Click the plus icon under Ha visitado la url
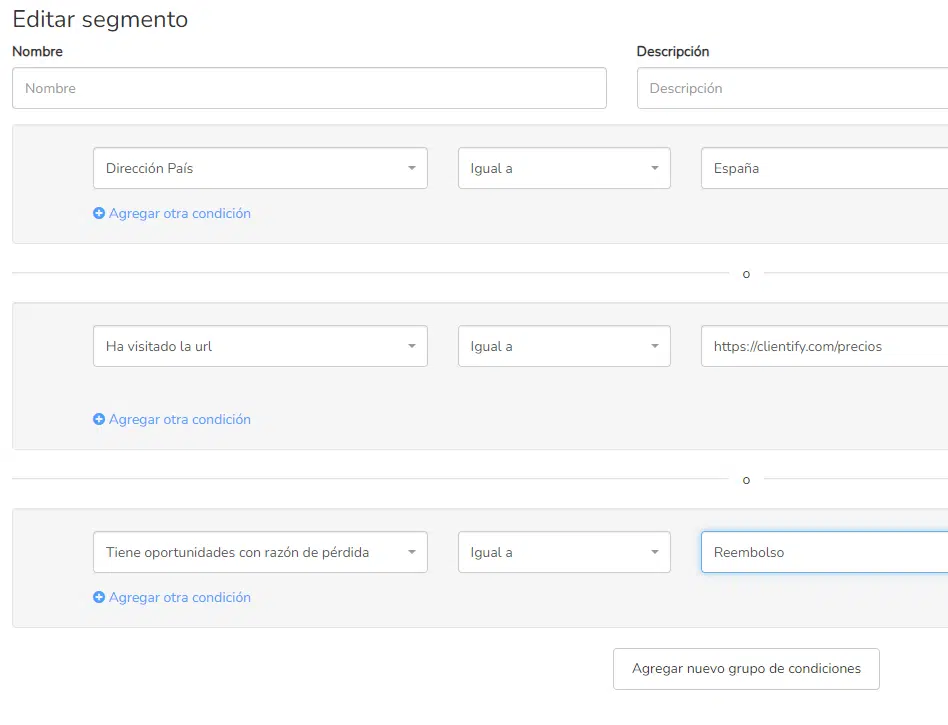The height and width of the screenshot is (725, 948). (x=99, y=419)
